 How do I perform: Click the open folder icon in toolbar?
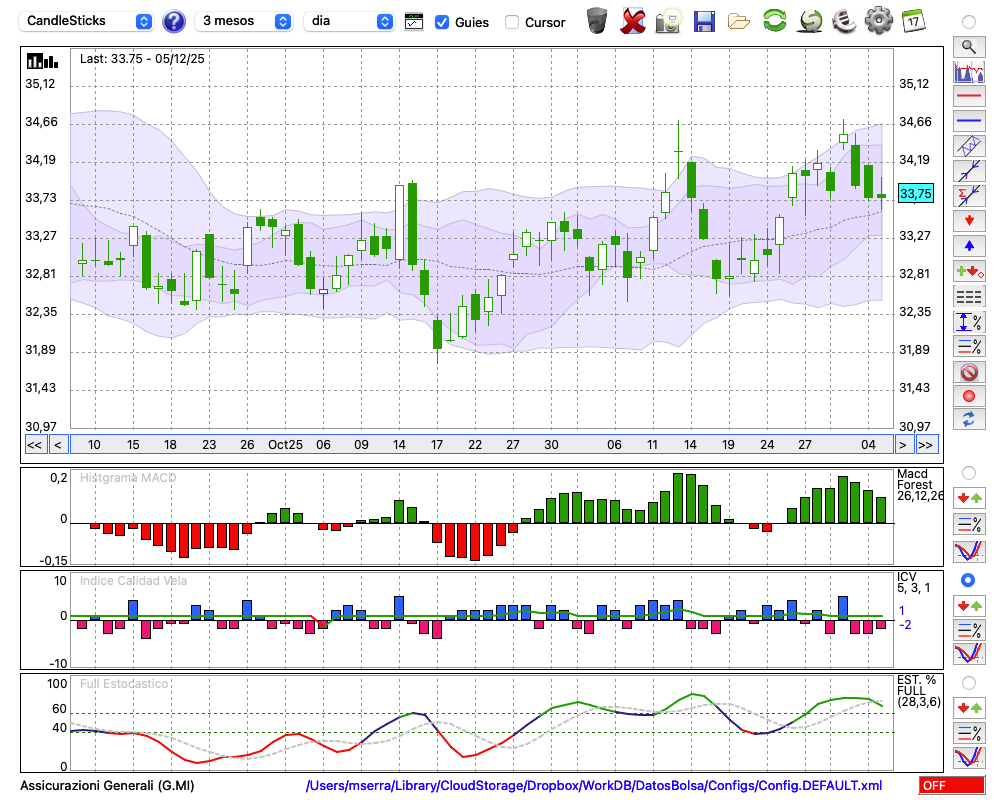click(739, 20)
